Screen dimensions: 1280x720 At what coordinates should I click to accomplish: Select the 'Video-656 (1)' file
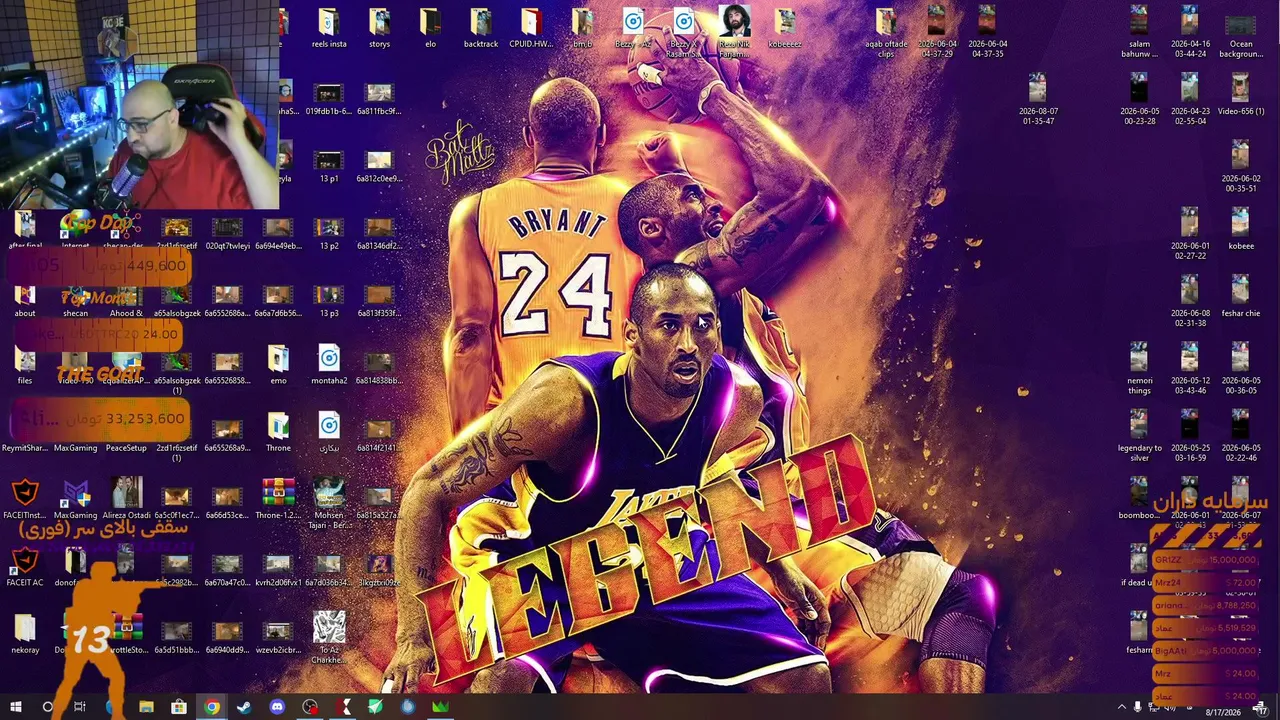(x=1241, y=96)
